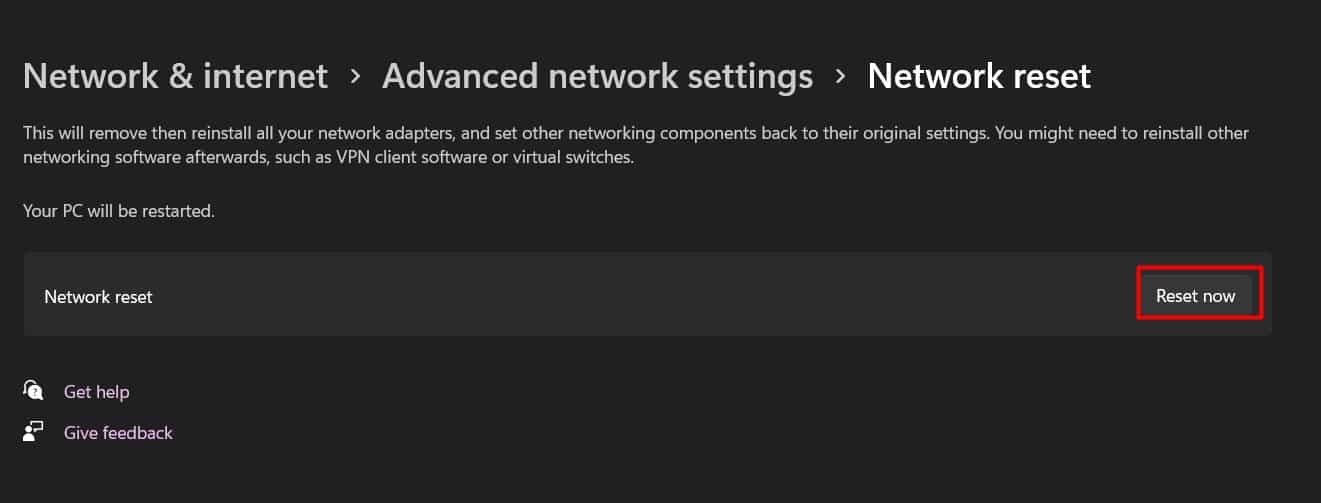Viewport: 1321px width, 503px height.
Task: Click the Network reset page heading
Action: pos(979,76)
